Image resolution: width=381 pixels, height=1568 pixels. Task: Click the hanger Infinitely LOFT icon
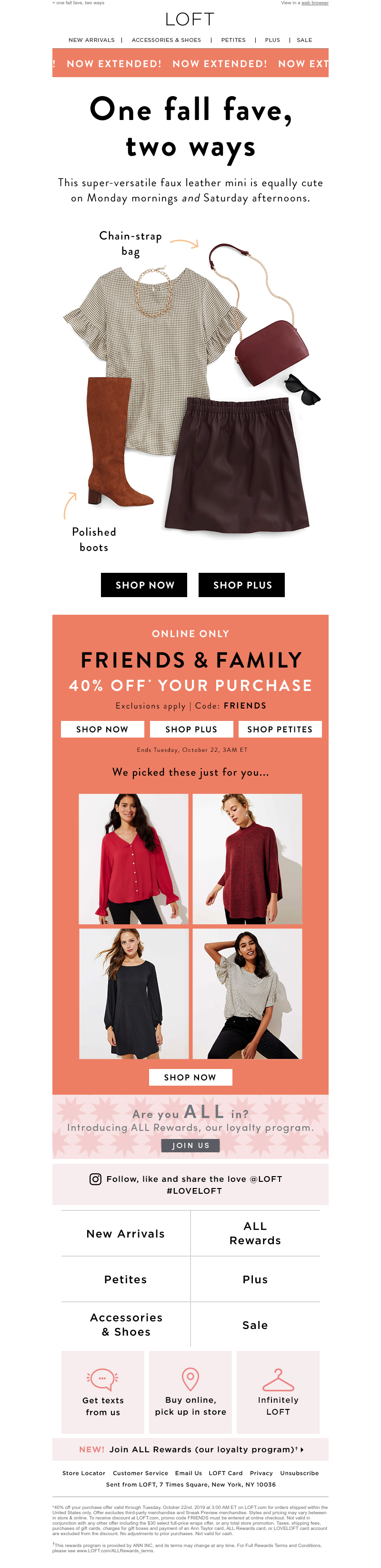tap(278, 1378)
